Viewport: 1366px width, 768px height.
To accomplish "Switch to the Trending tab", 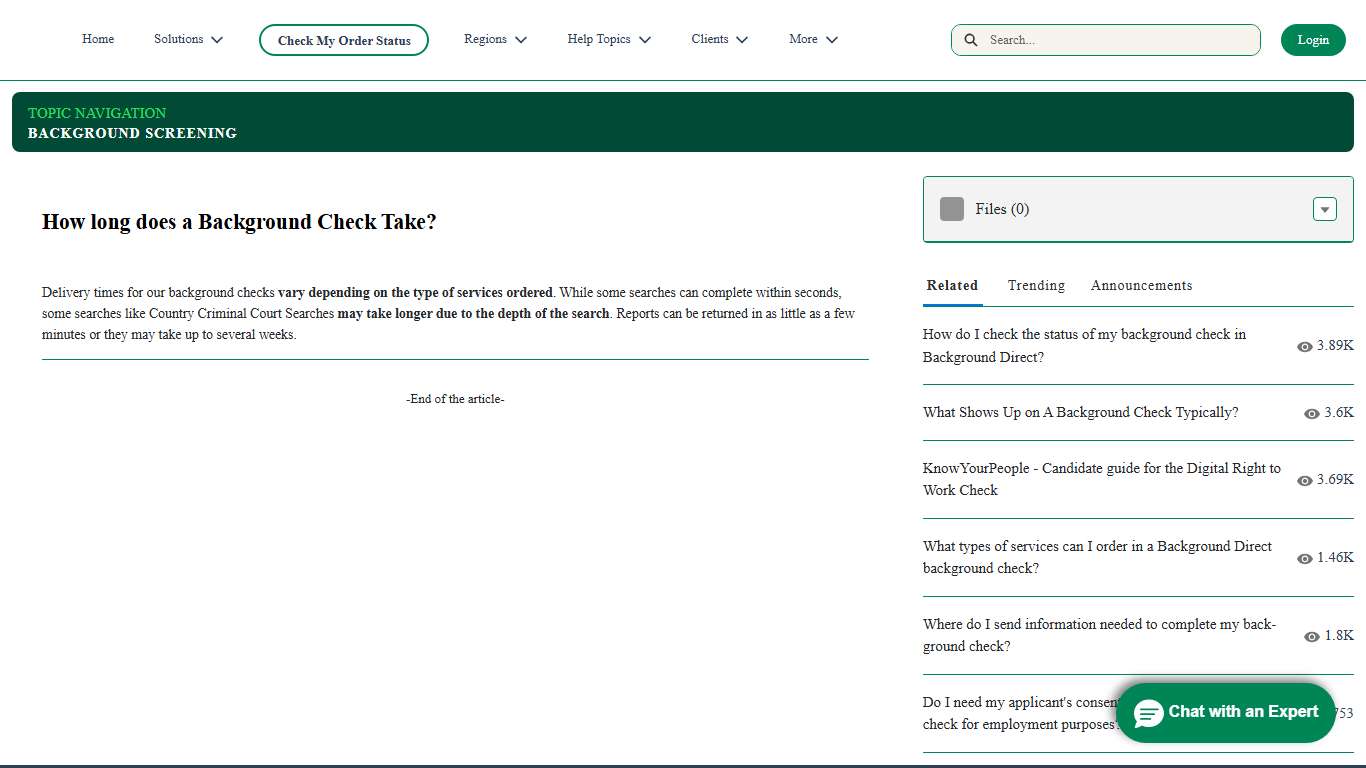I will pyautogui.click(x=1036, y=285).
